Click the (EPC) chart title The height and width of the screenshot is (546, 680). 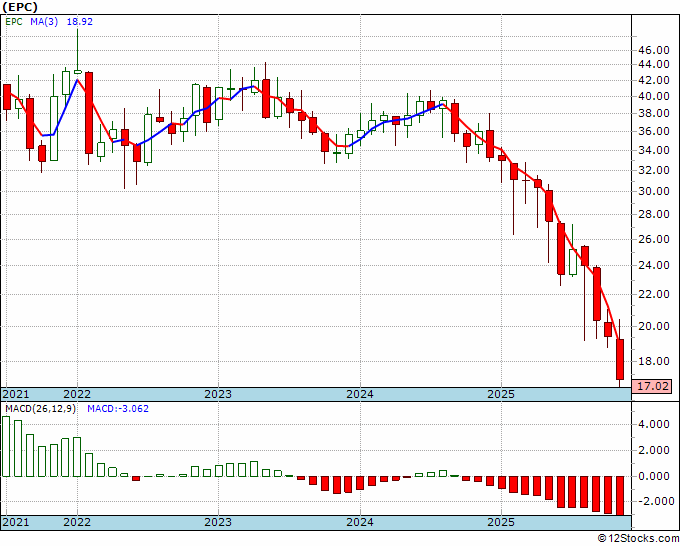tap(20, 7)
